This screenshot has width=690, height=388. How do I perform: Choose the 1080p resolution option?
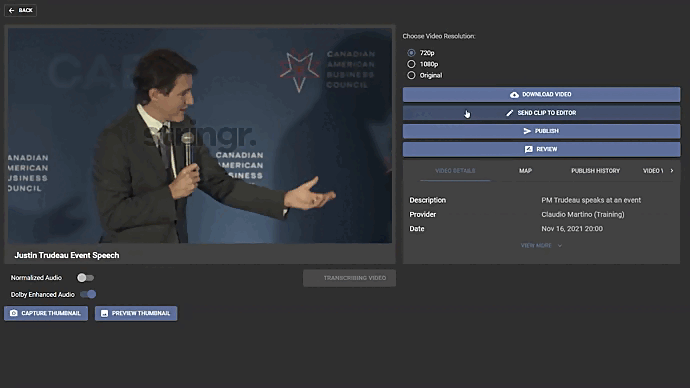tap(411, 64)
